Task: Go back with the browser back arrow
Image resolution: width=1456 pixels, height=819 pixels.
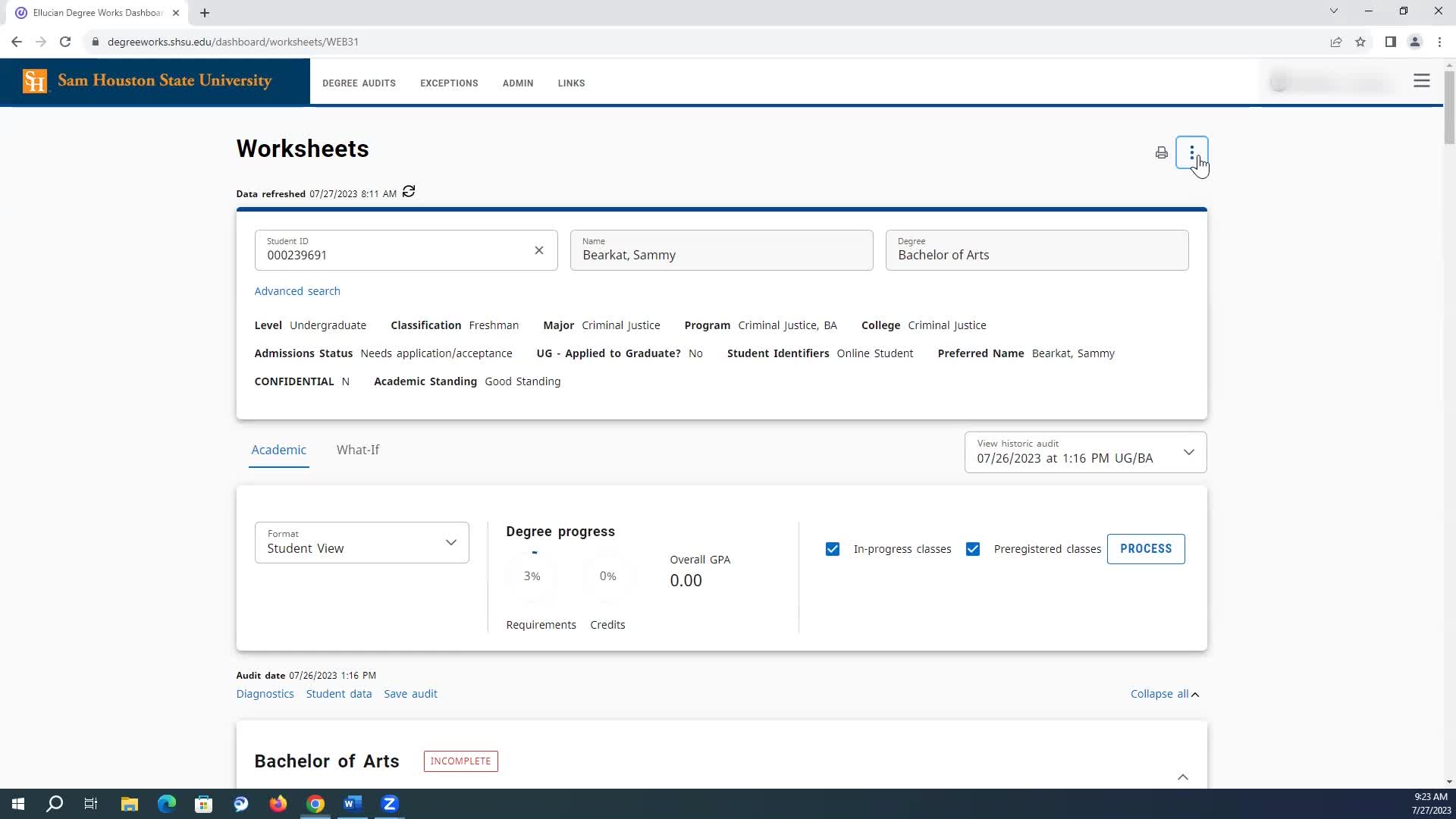Action: coord(17,42)
